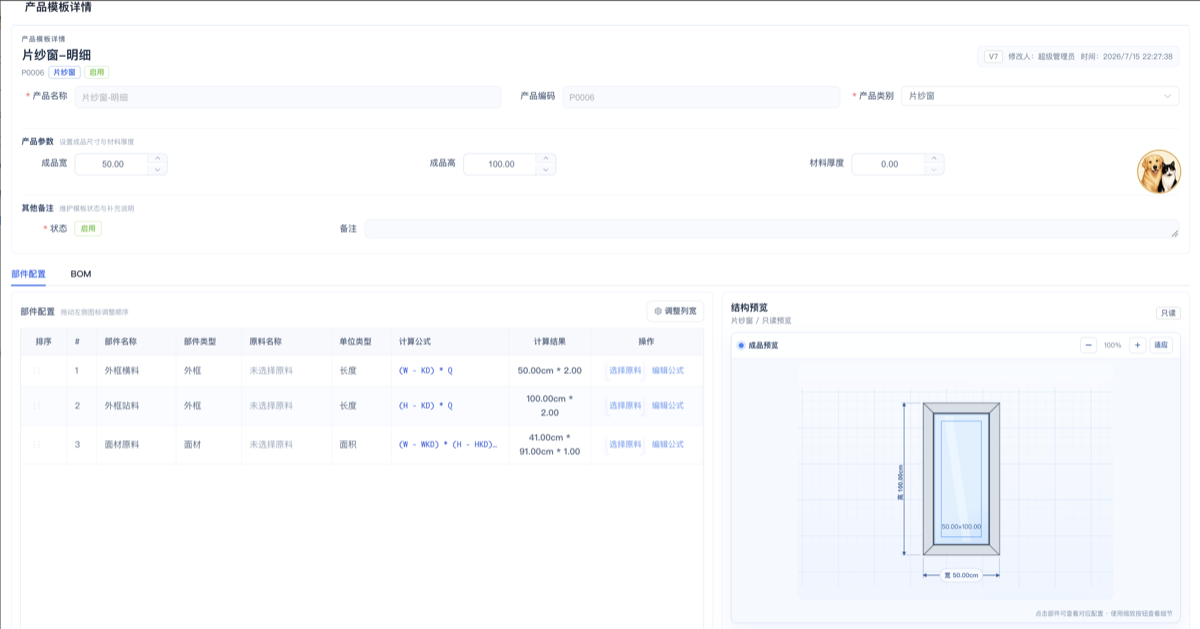Decrease 成品高 with the down arrow

tap(545, 169)
